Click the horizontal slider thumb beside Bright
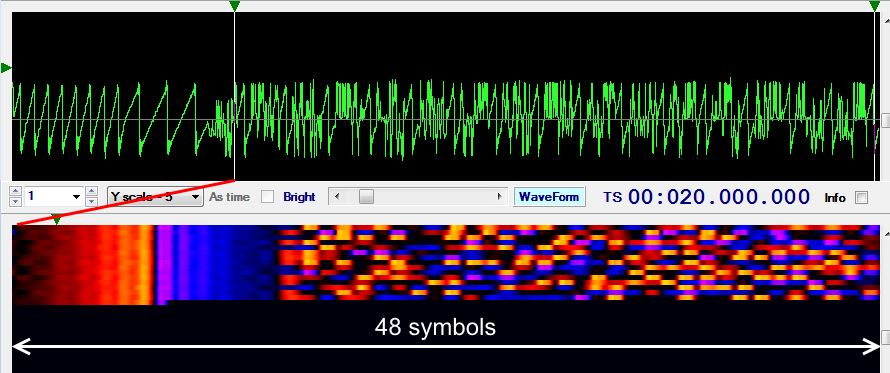This screenshot has height=373, width=890. coord(367,197)
